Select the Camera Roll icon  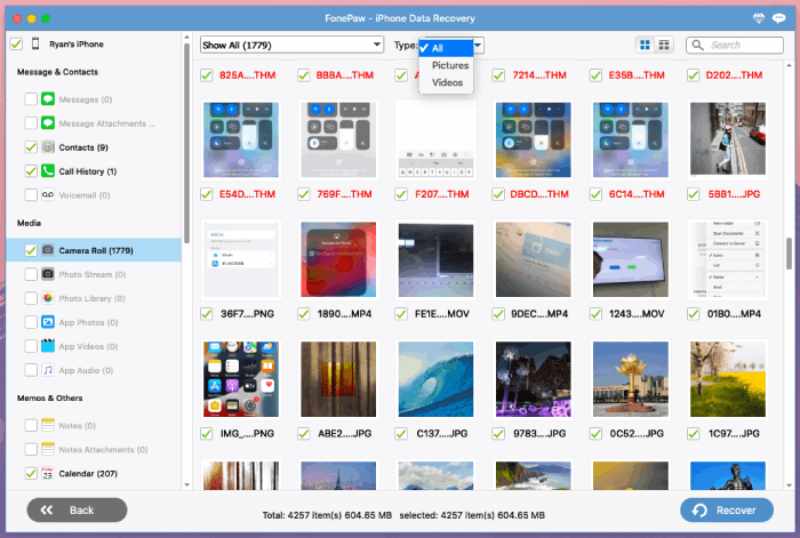[x=48, y=250]
